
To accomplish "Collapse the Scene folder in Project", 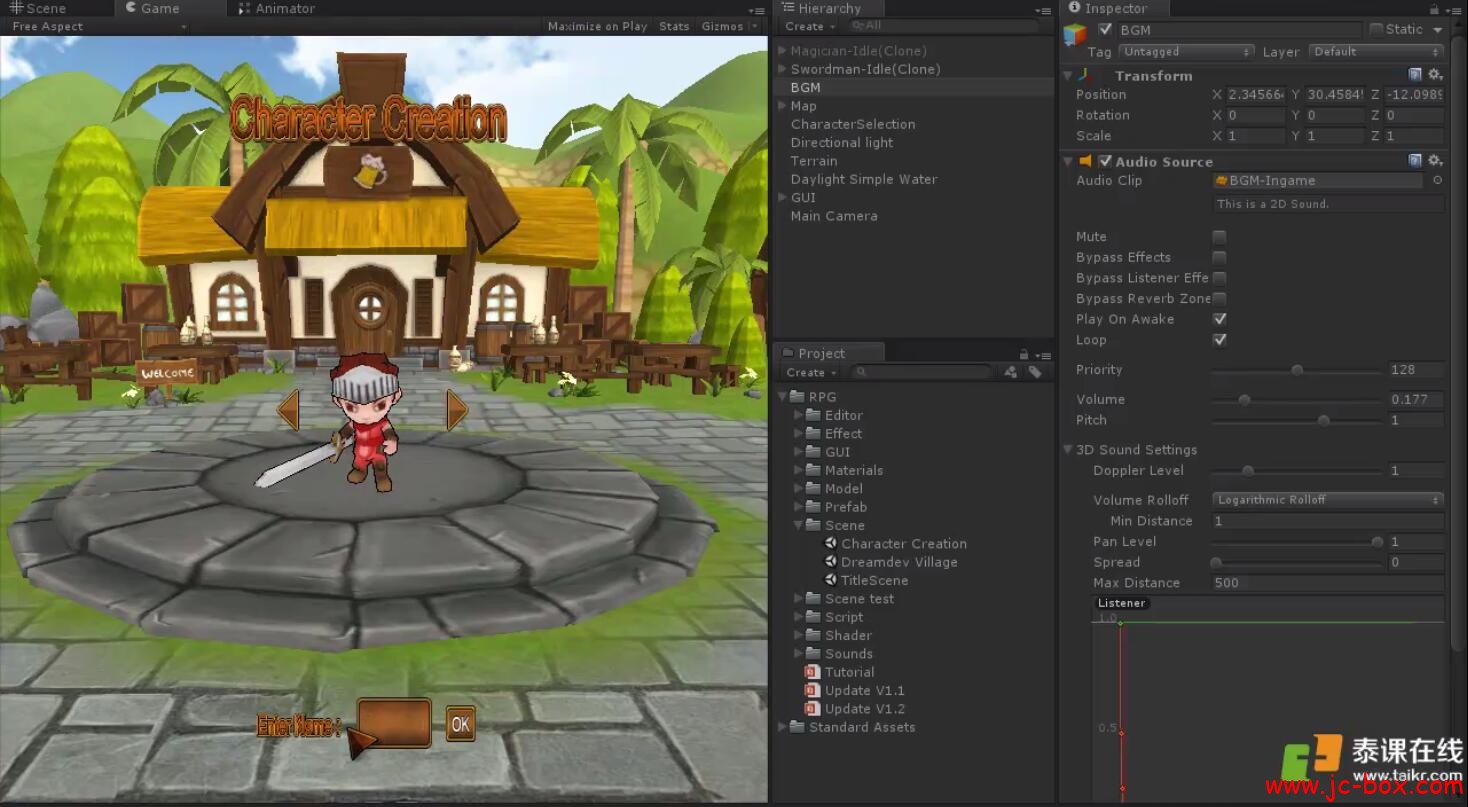I will point(799,525).
